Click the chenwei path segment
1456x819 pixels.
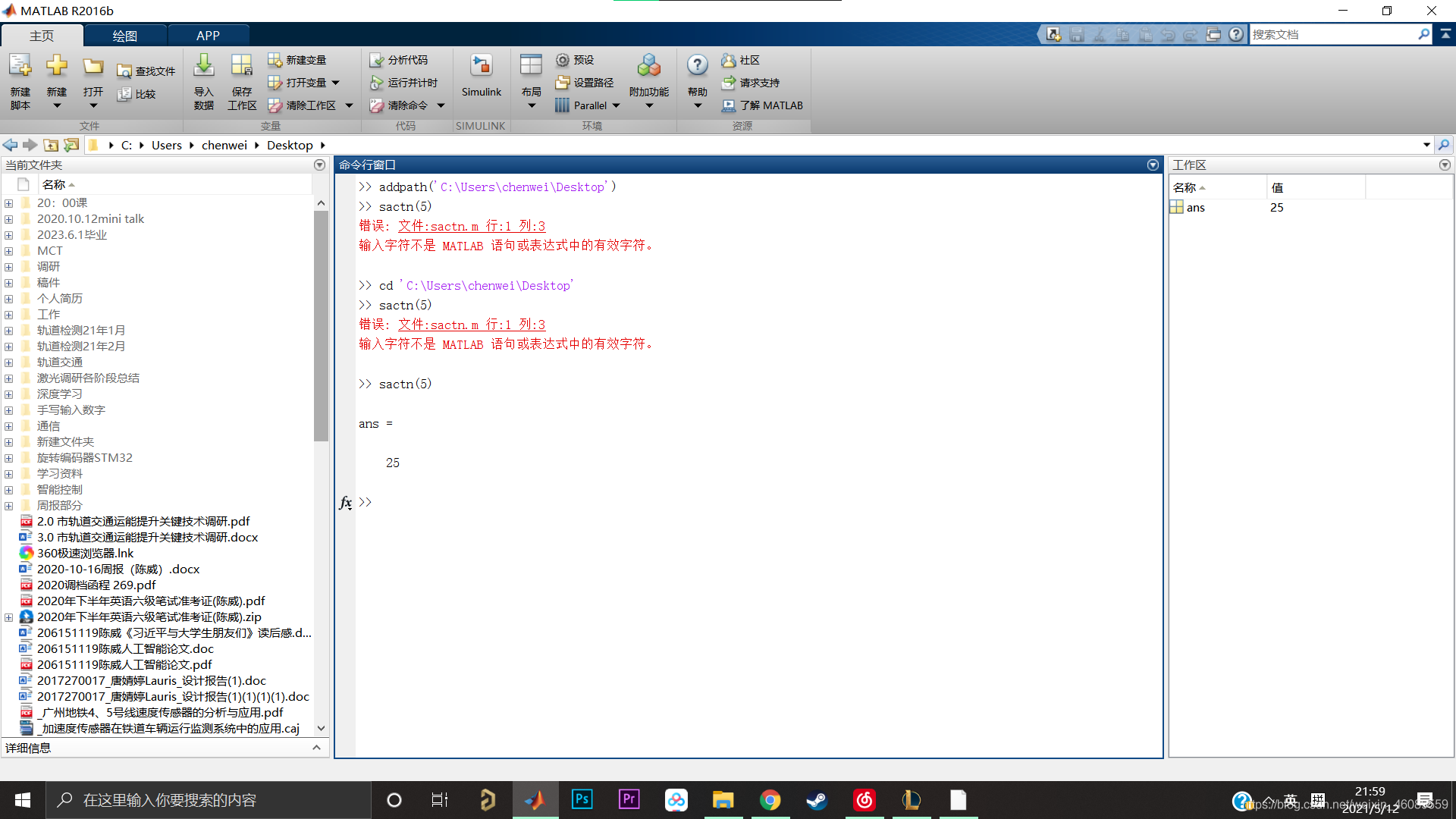224,145
